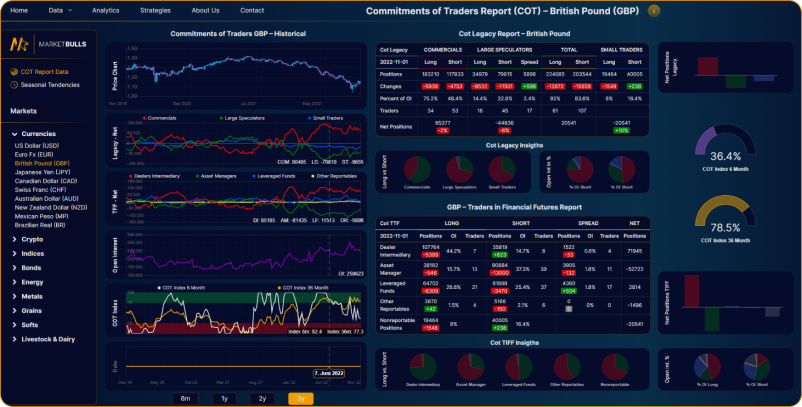This screenshot has width=802, height=407.
Task: Select Australian Dollar (AUD) market
Action: tap(47, 199)
